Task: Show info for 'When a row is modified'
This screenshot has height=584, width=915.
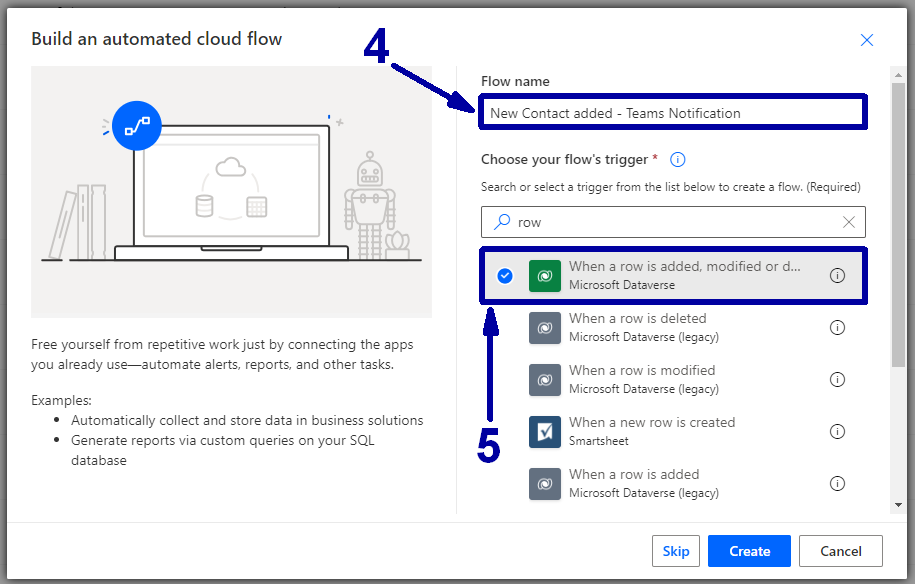Action: (x=837, y=379)
